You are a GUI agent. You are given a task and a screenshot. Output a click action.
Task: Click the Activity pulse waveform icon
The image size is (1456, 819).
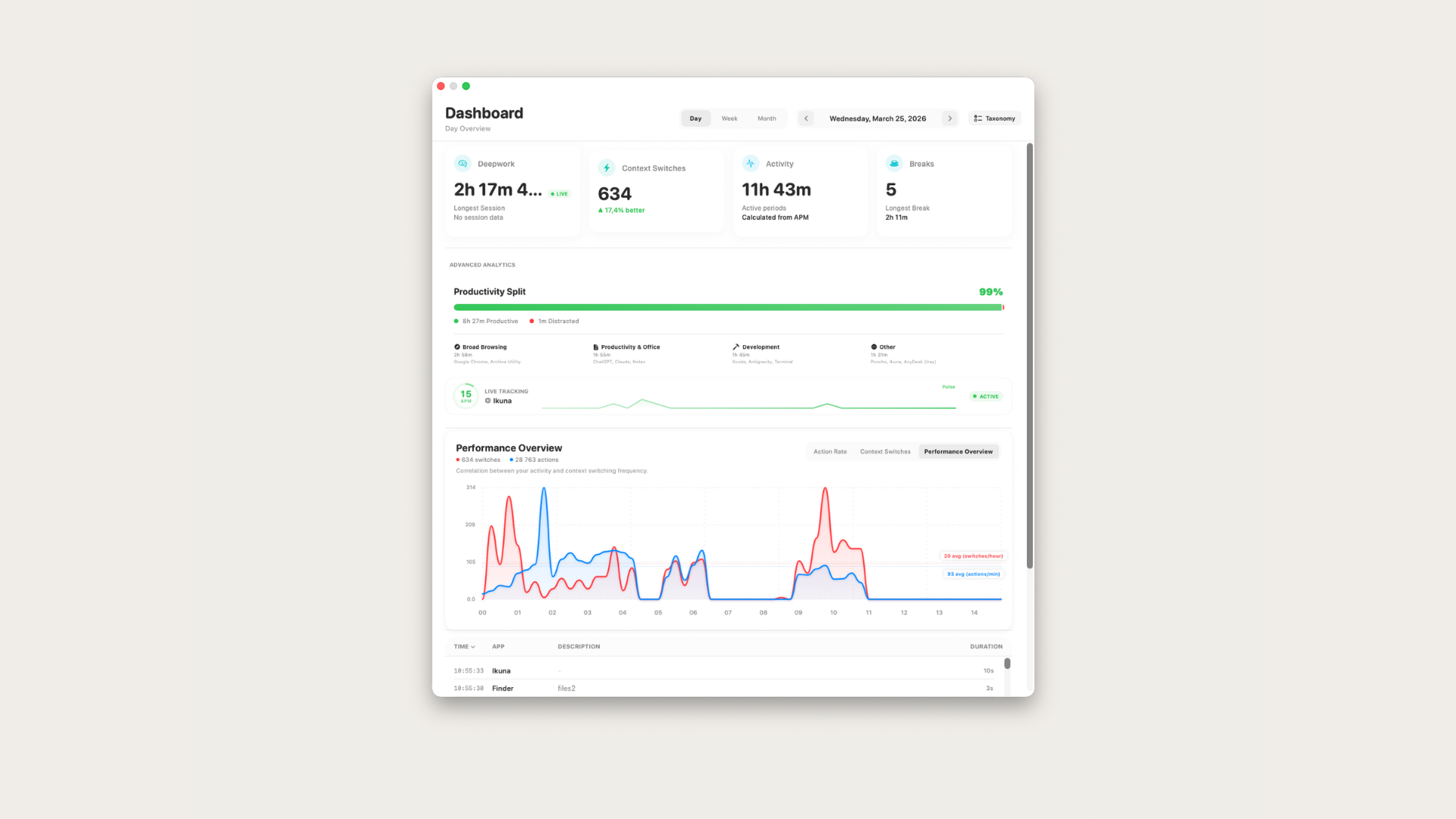(750, 164)
